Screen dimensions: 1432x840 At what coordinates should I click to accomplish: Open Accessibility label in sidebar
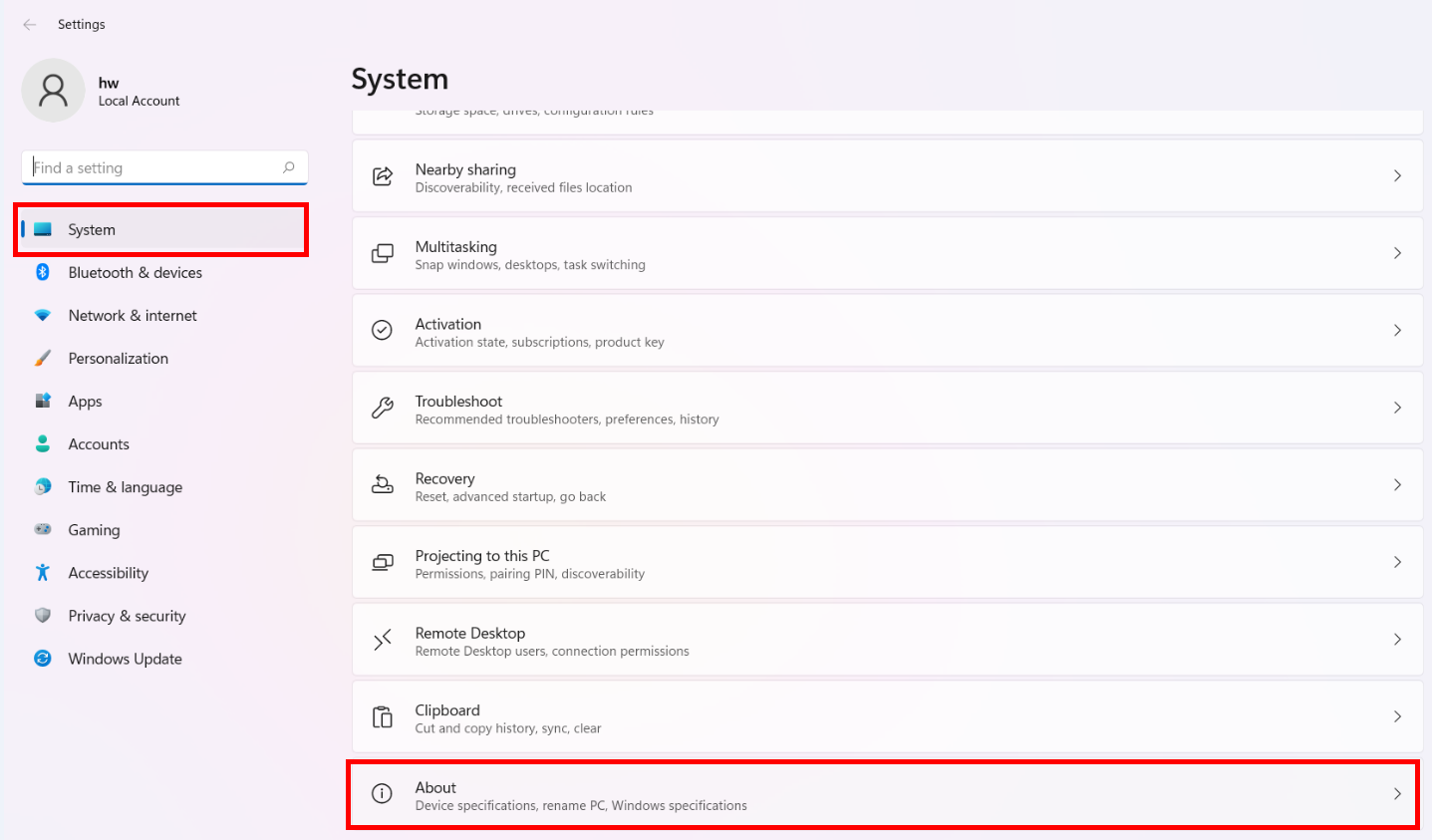(x=108, y=573)
